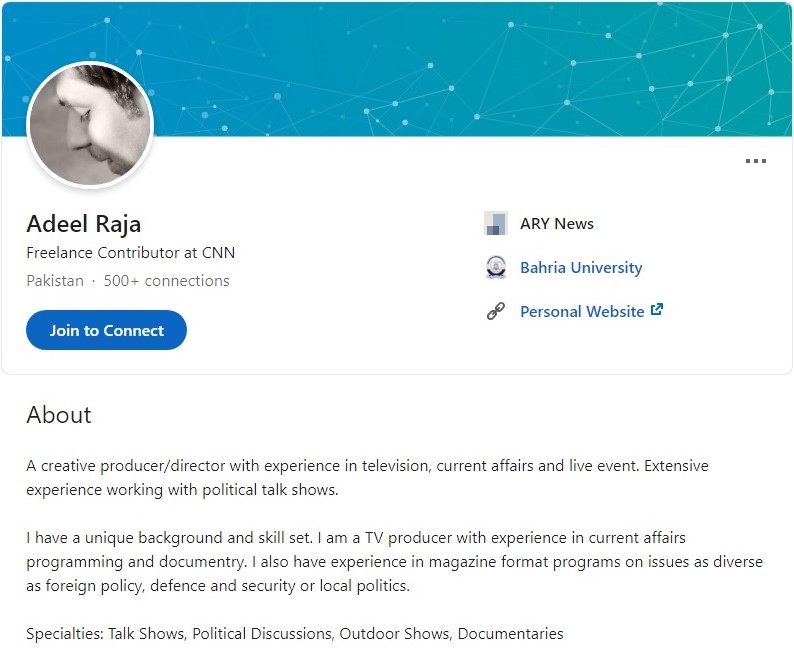Click the ARY News company name
Viewport: 794px width, 655px height.
coord(557,224)
